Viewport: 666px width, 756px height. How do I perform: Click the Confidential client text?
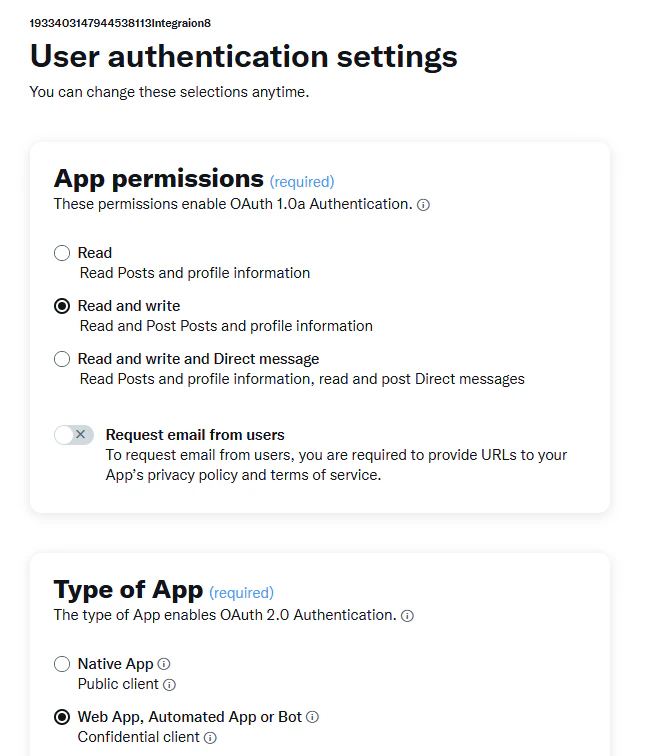click(x=138, y=737)
